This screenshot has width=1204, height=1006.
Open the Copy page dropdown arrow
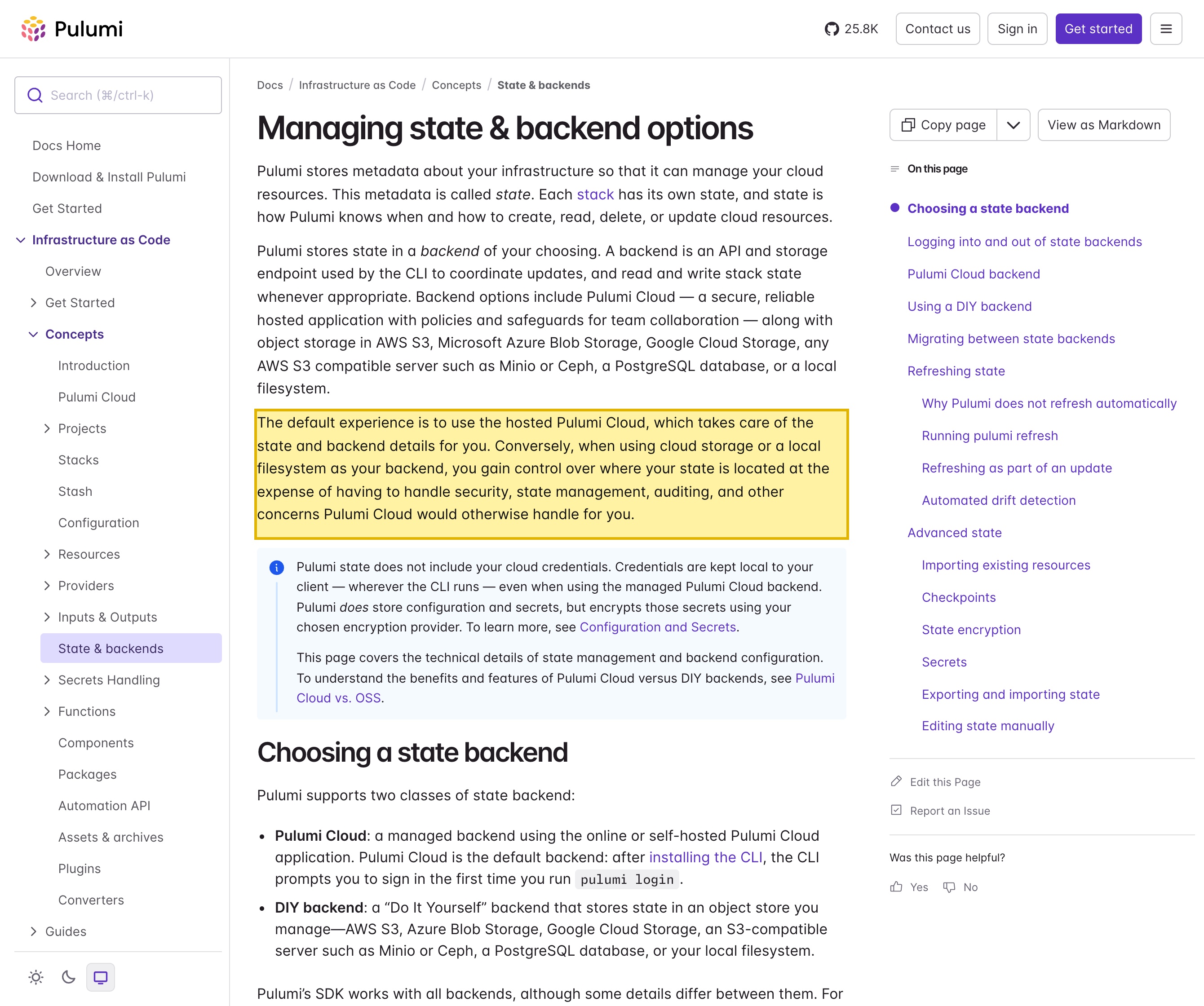pyautogui.click(x=1014, y=125)
